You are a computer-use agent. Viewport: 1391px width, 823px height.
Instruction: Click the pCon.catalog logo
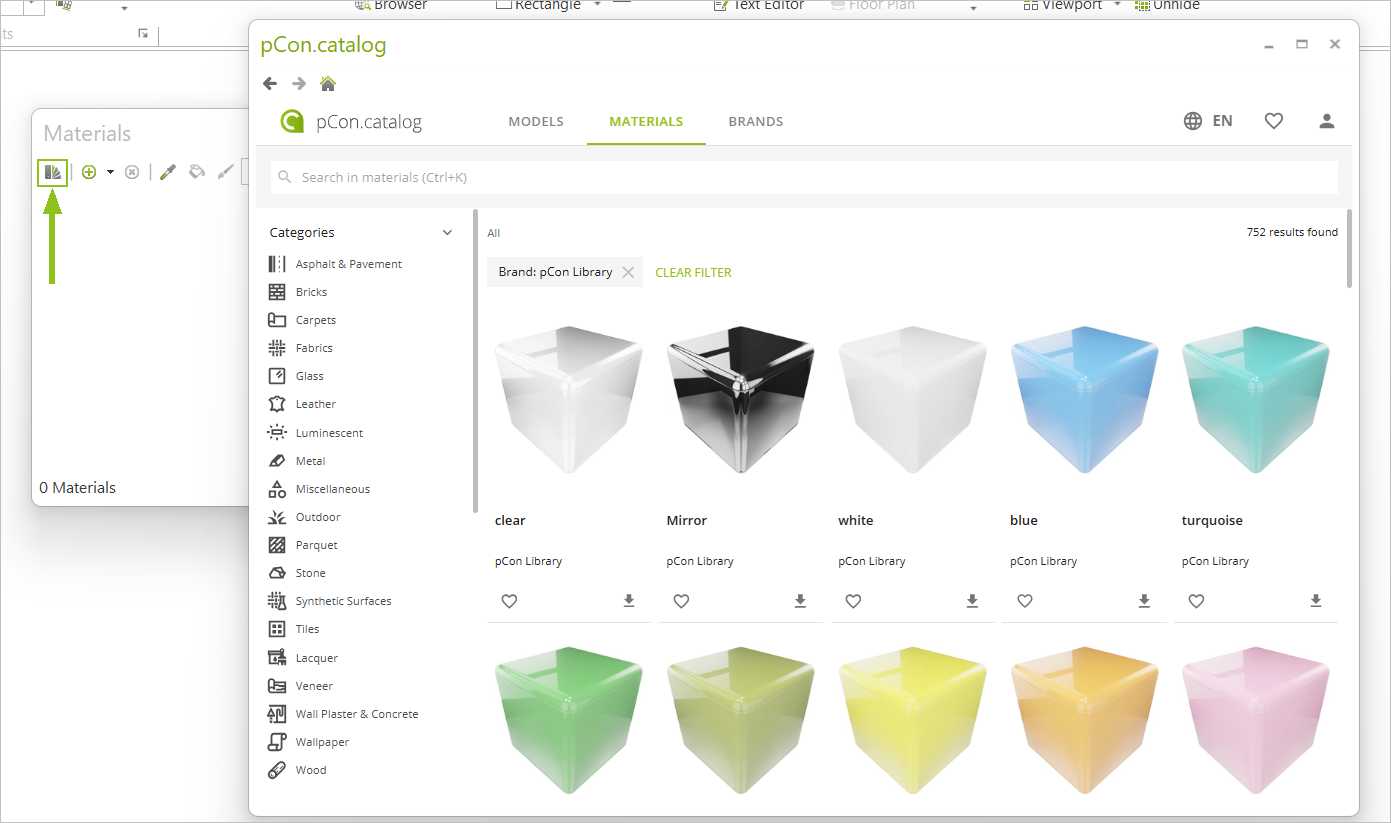pos(351,122)
